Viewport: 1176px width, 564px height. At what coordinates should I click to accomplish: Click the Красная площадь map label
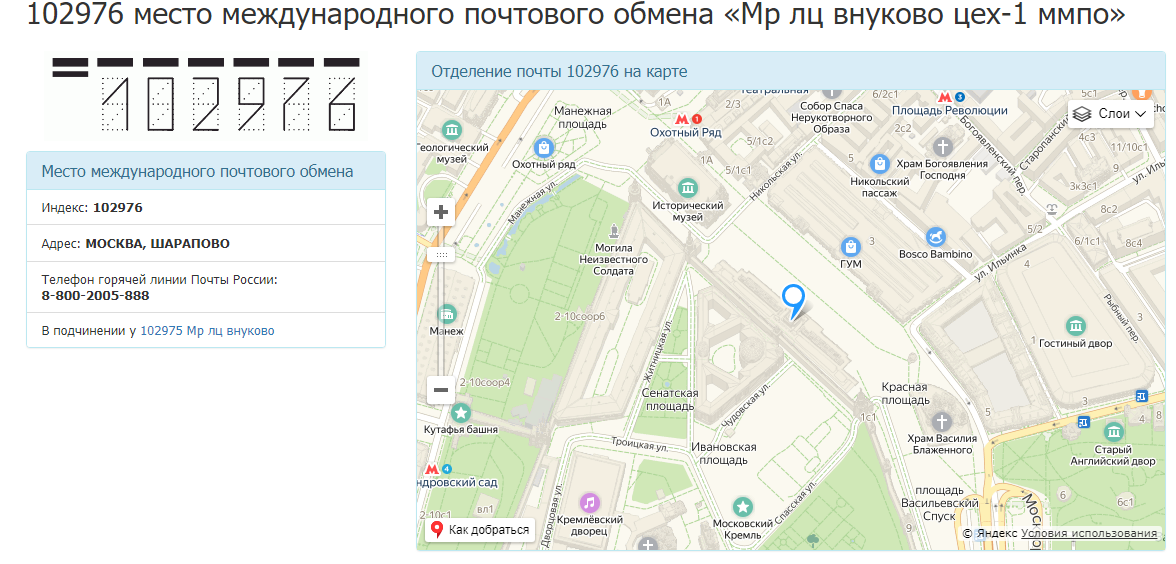point(904,394)
